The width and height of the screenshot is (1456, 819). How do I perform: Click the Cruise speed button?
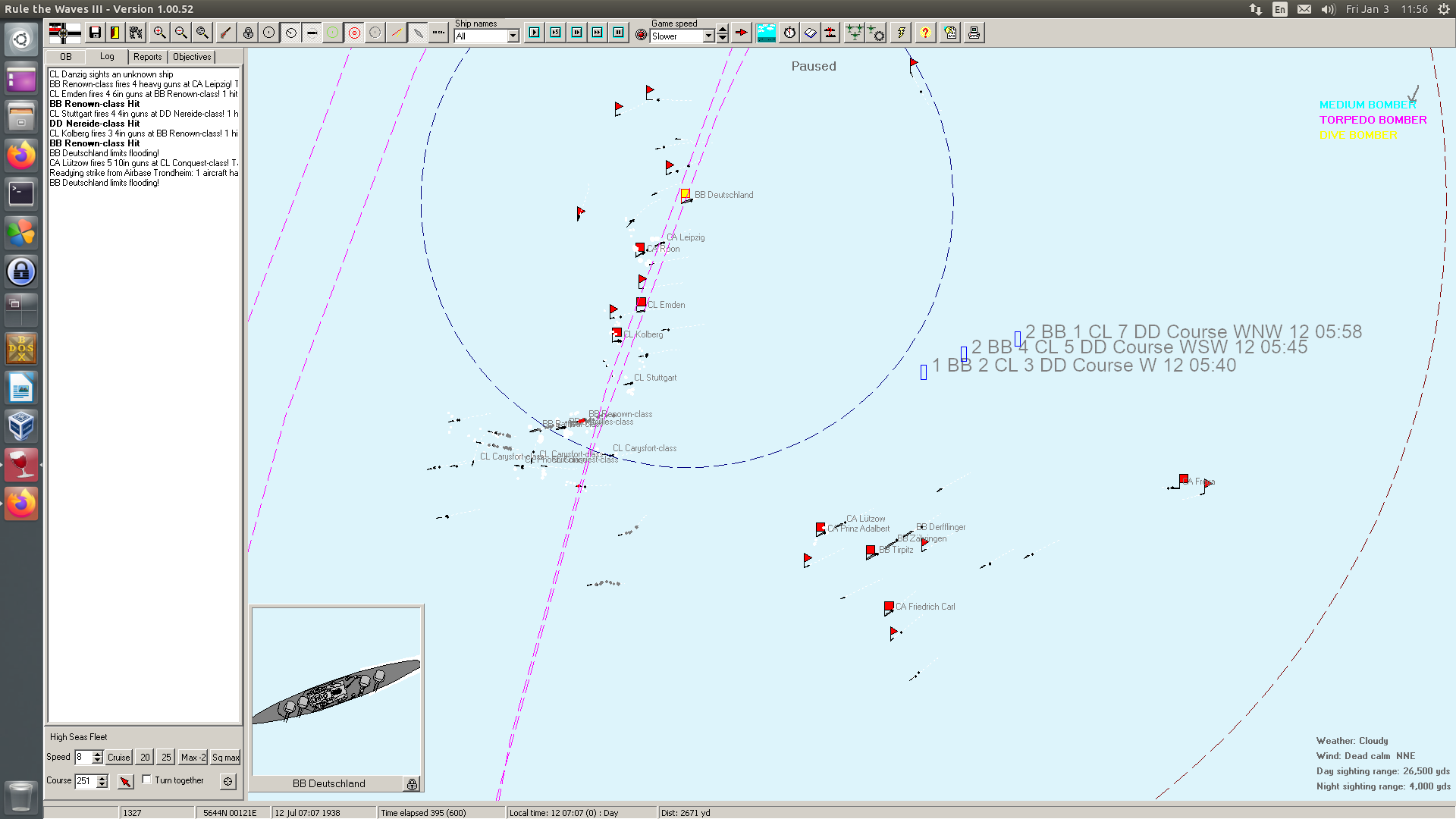(x=118, y=758)
